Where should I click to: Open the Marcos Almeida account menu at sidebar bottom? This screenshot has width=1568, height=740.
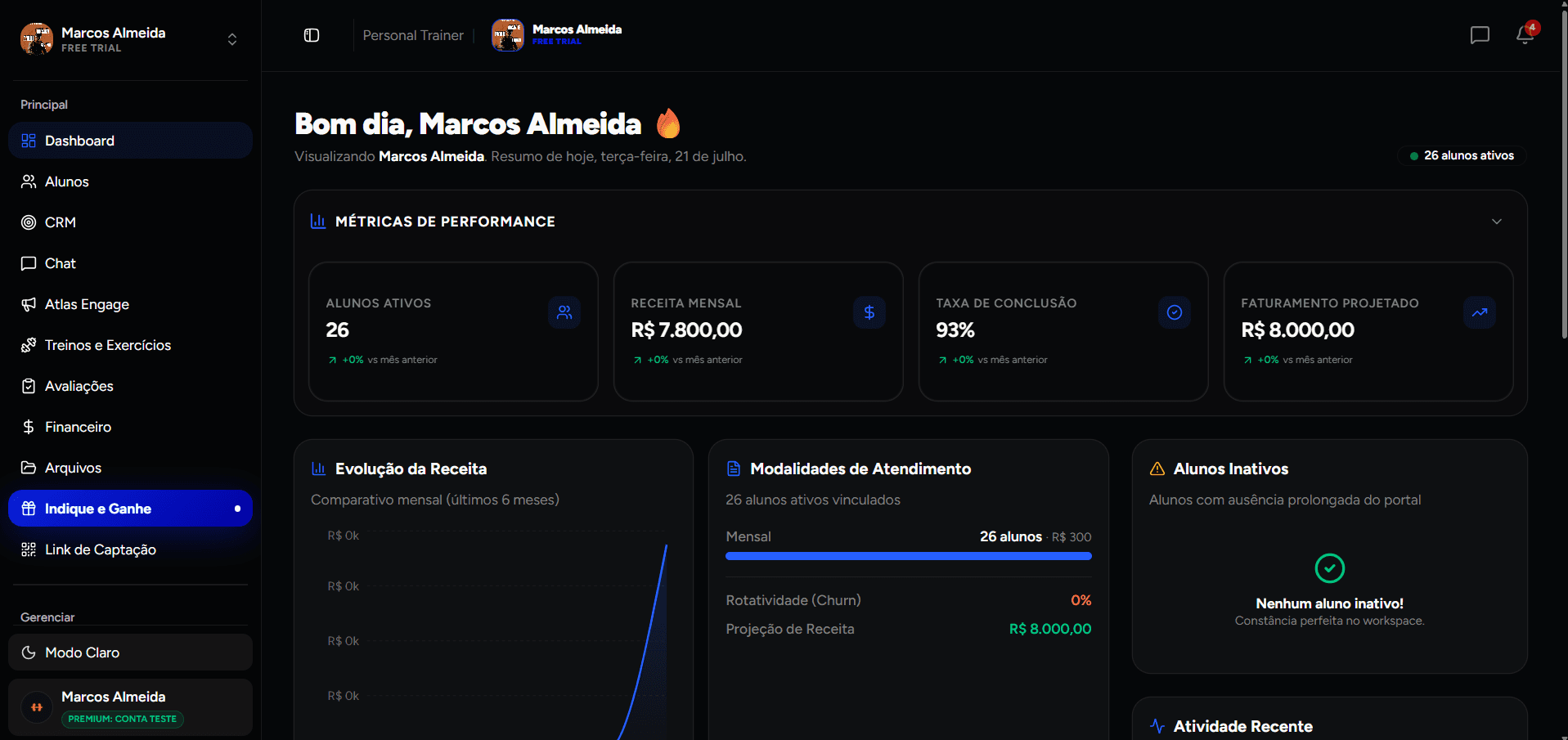(131, 707)
